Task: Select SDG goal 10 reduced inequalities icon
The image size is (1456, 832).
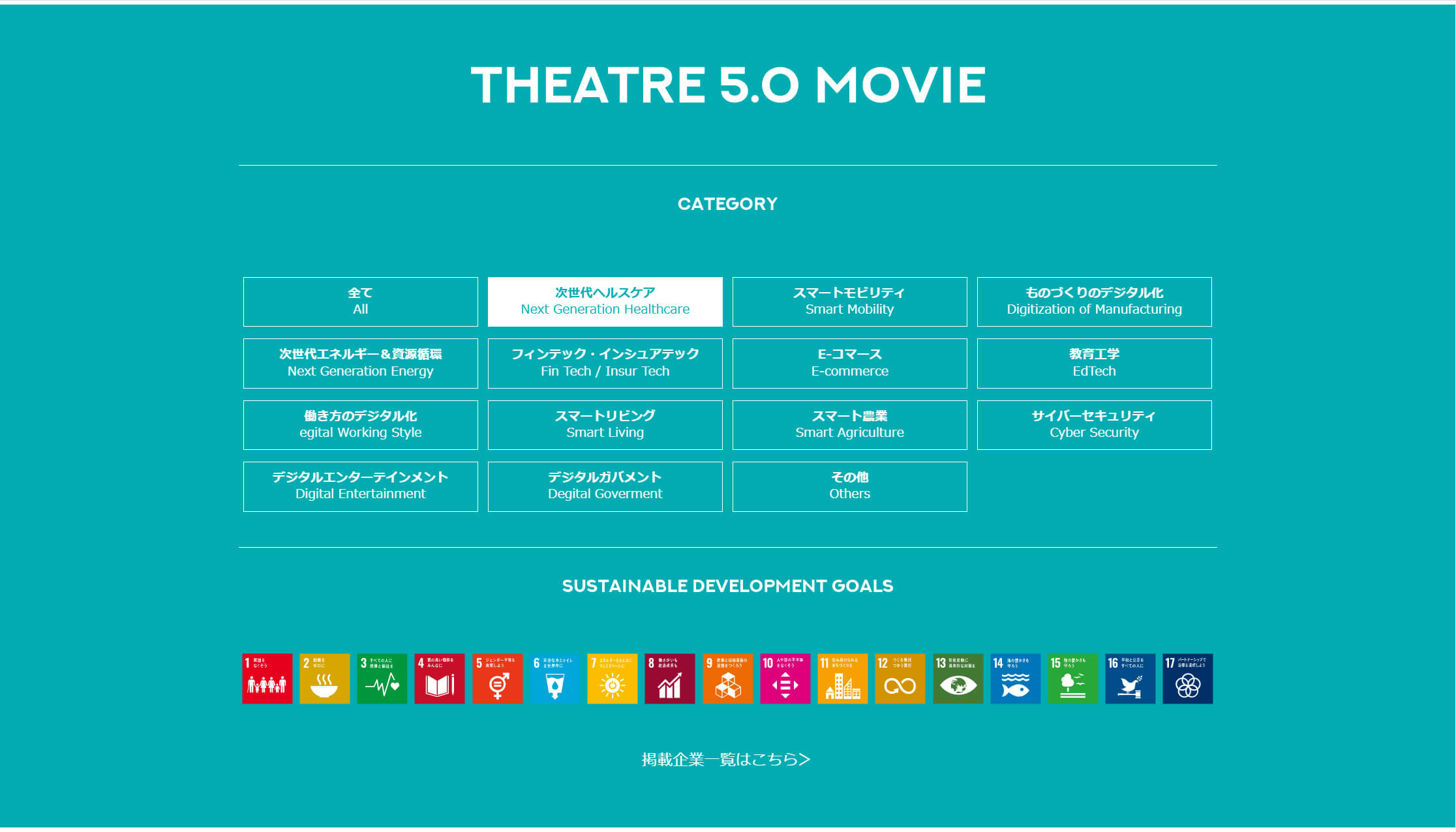Action: (x=785, y=678)
